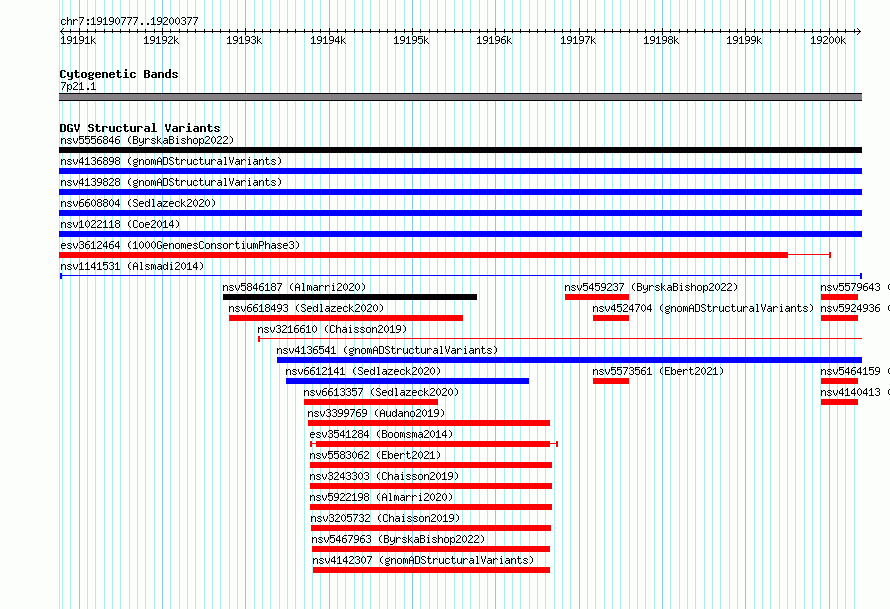Click the red nsv5573561 variant bar
This screenshot has height=609, width=890.
click(611, 381)
